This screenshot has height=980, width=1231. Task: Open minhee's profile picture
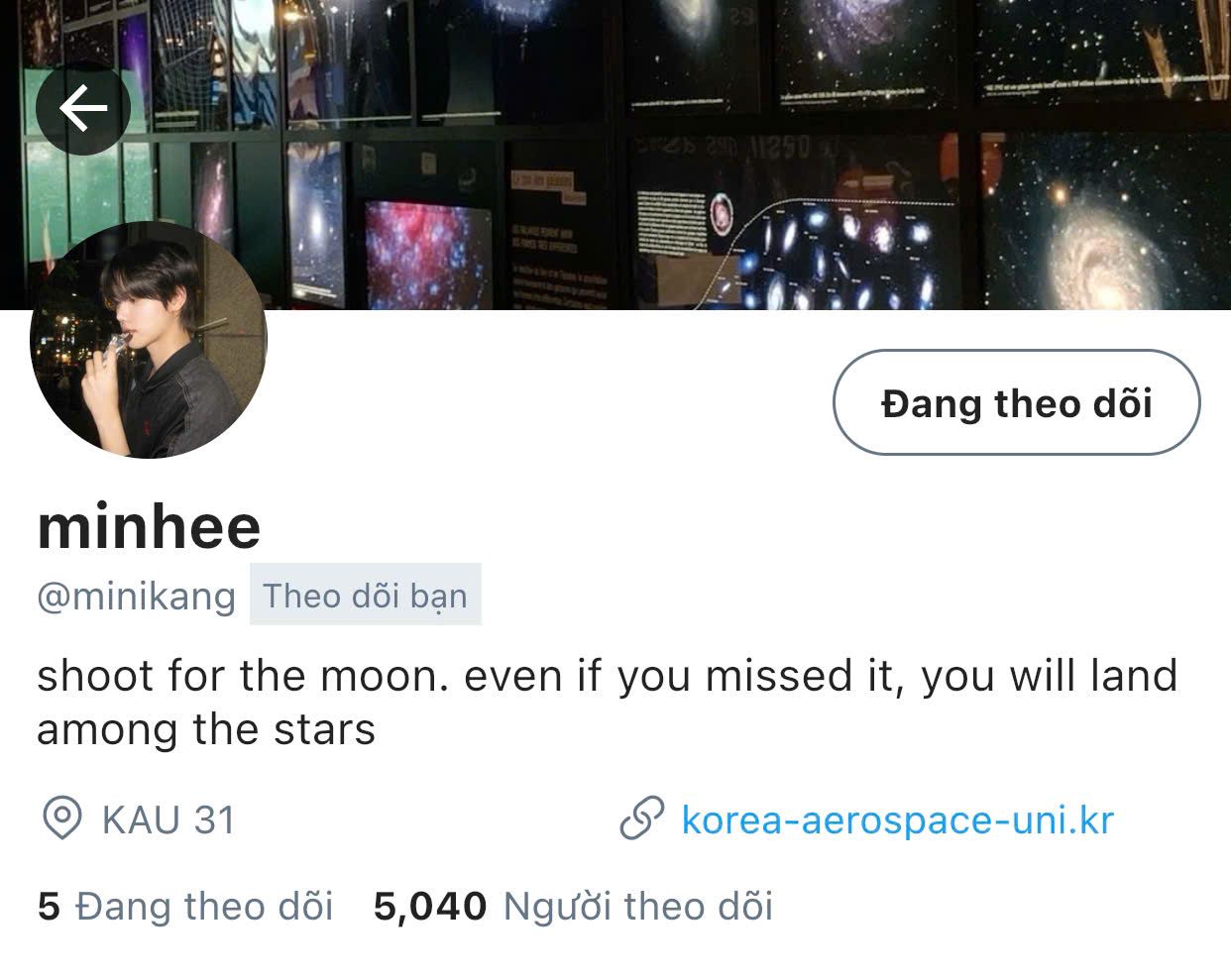pos(149,340)
